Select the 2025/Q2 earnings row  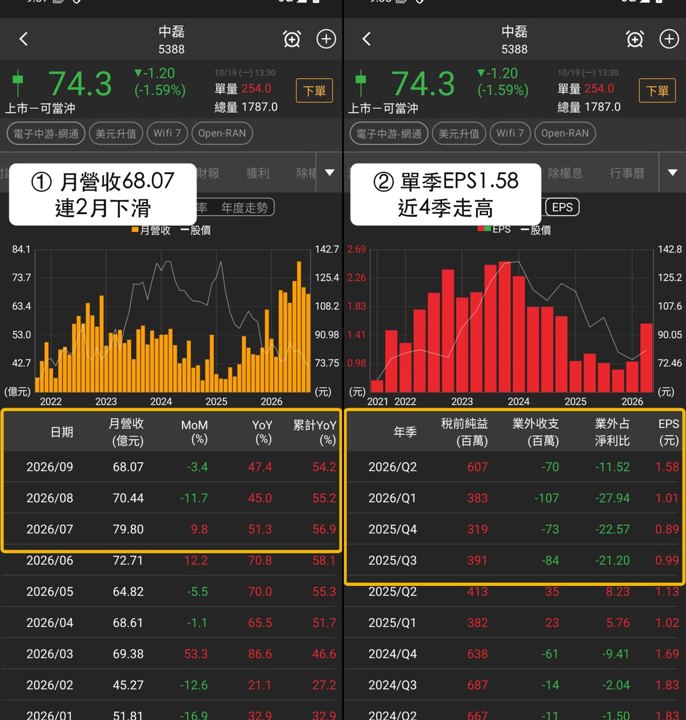tap(515, 591)
